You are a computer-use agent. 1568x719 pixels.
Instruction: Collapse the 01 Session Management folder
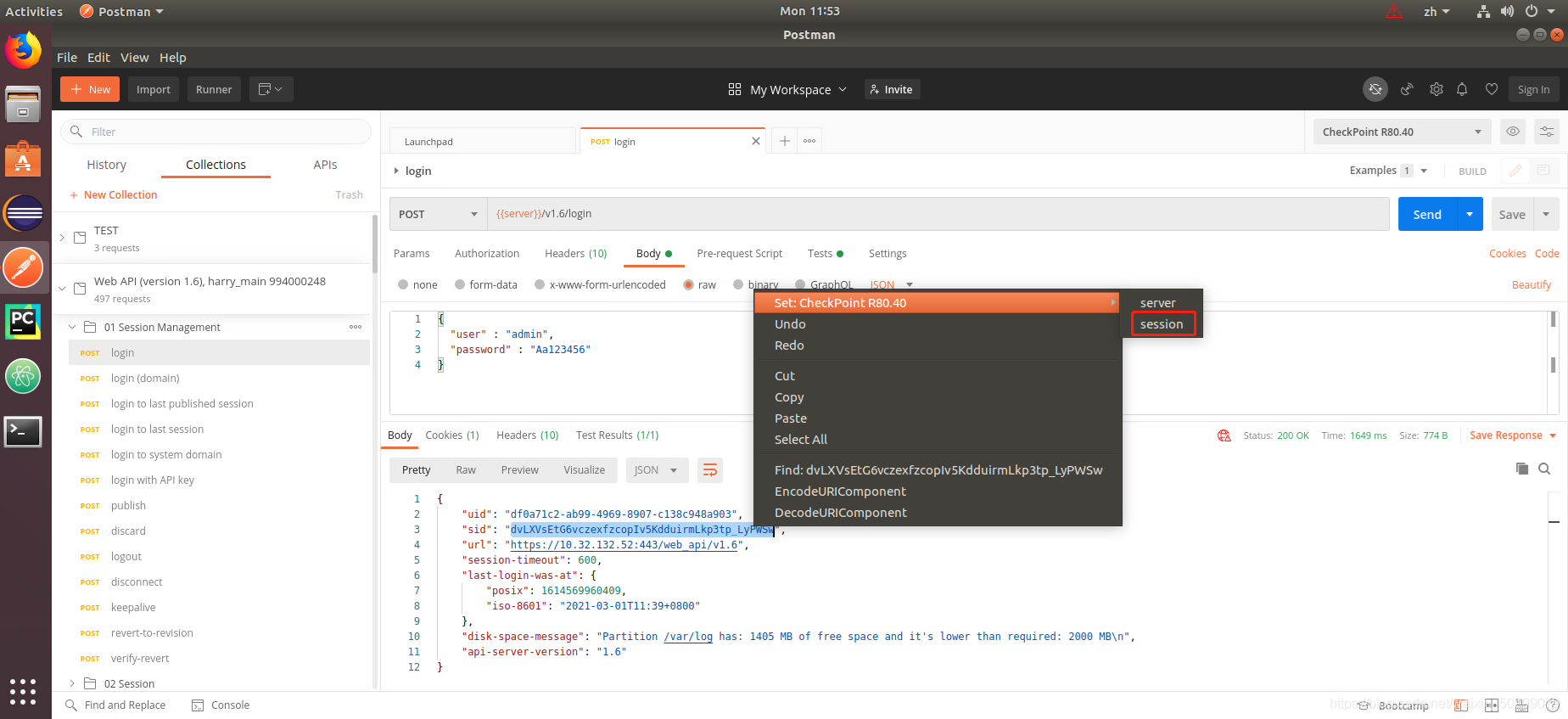(x=72, y=327)
